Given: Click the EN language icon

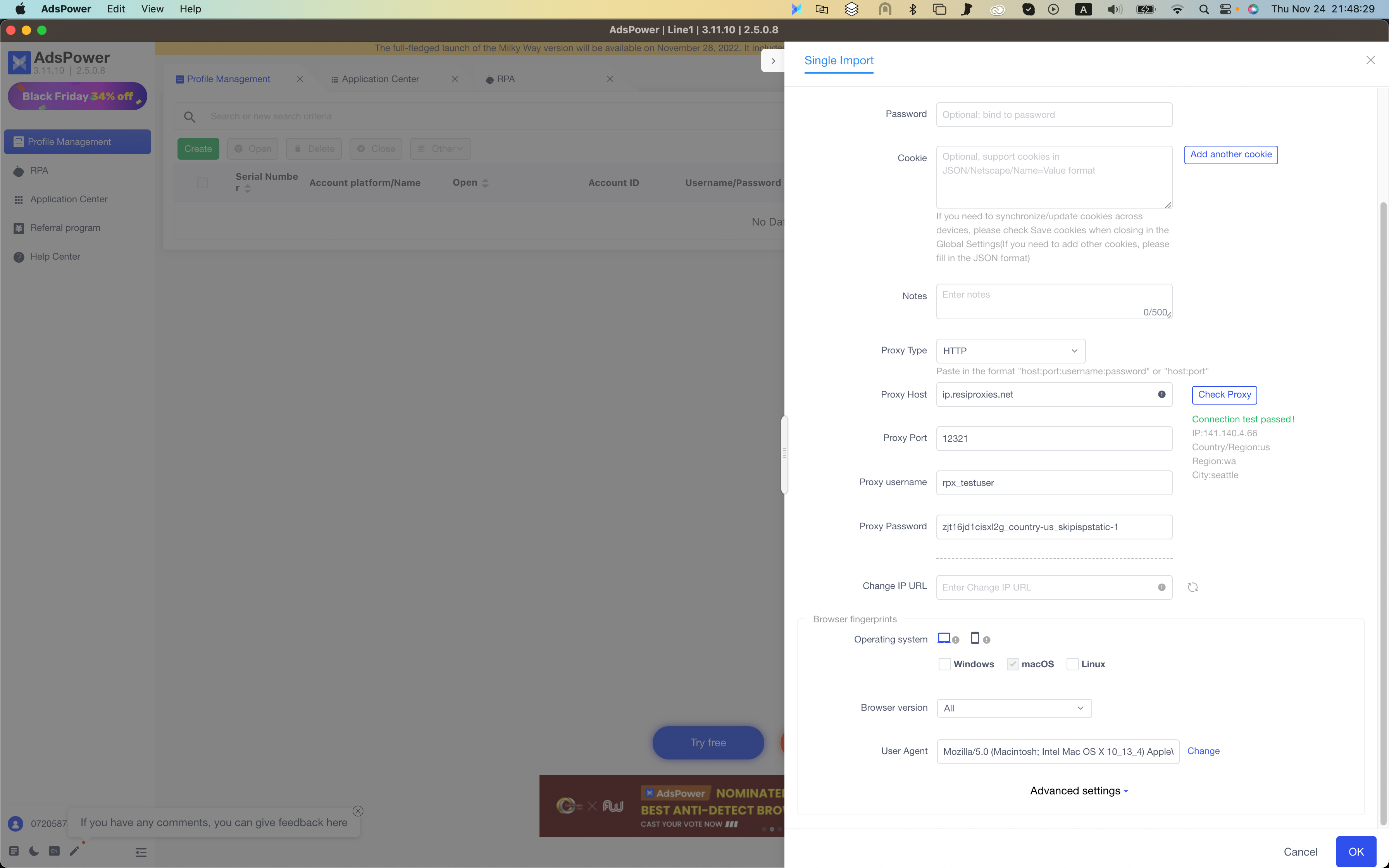Looking at the screenshot, I should (x=54, y=851).
